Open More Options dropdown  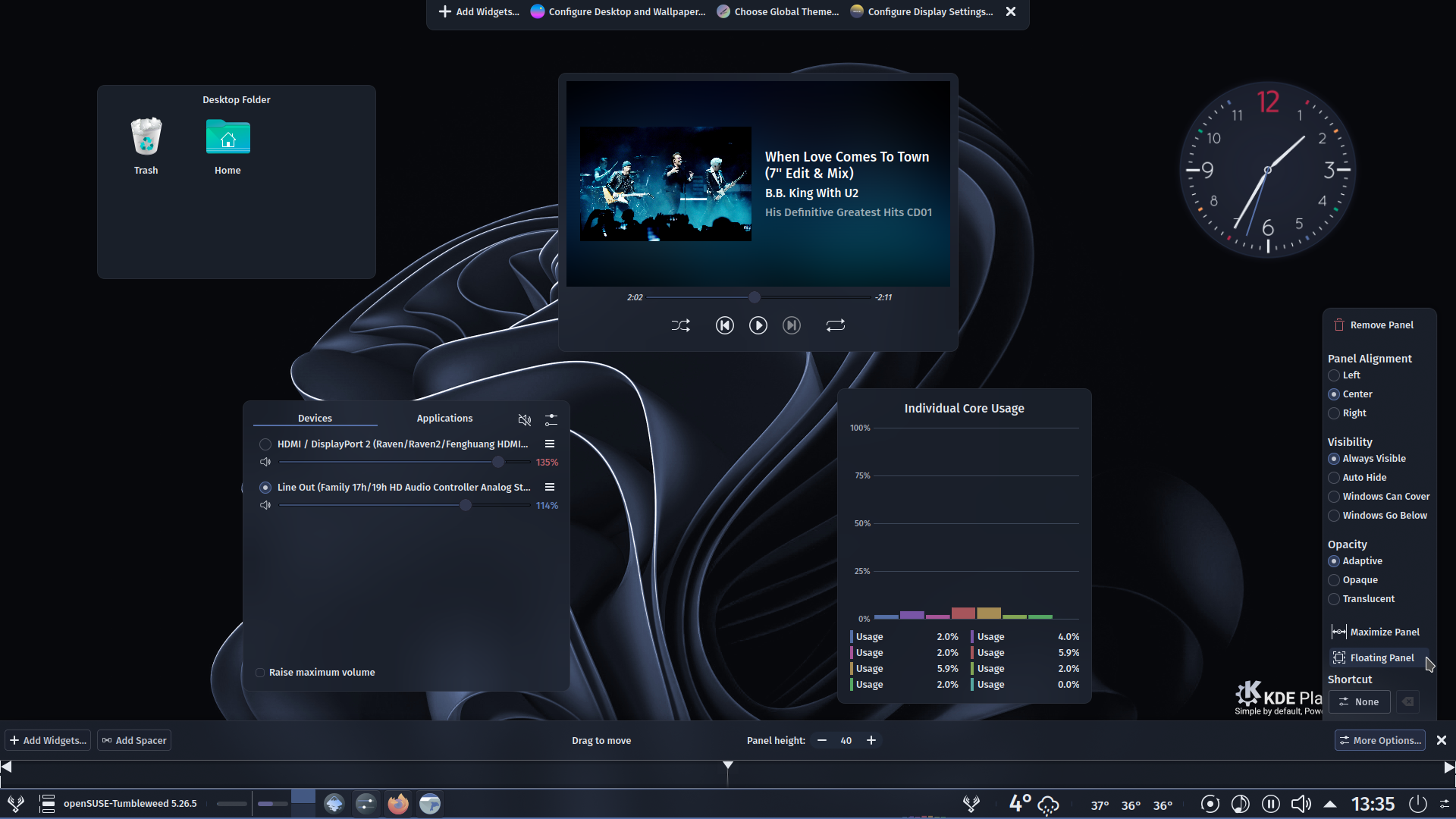1380,740
